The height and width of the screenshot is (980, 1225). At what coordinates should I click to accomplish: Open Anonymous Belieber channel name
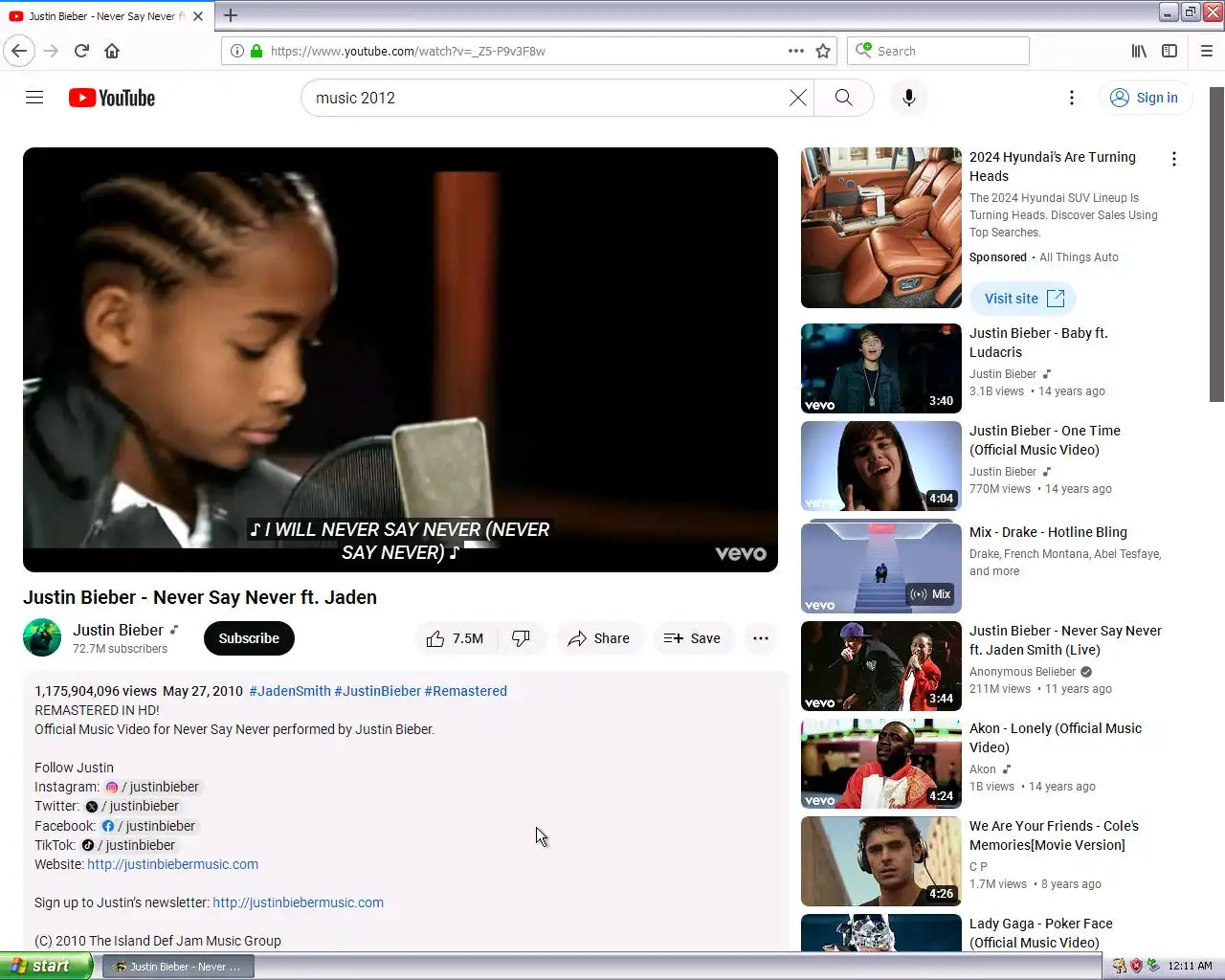point(1022,672)
